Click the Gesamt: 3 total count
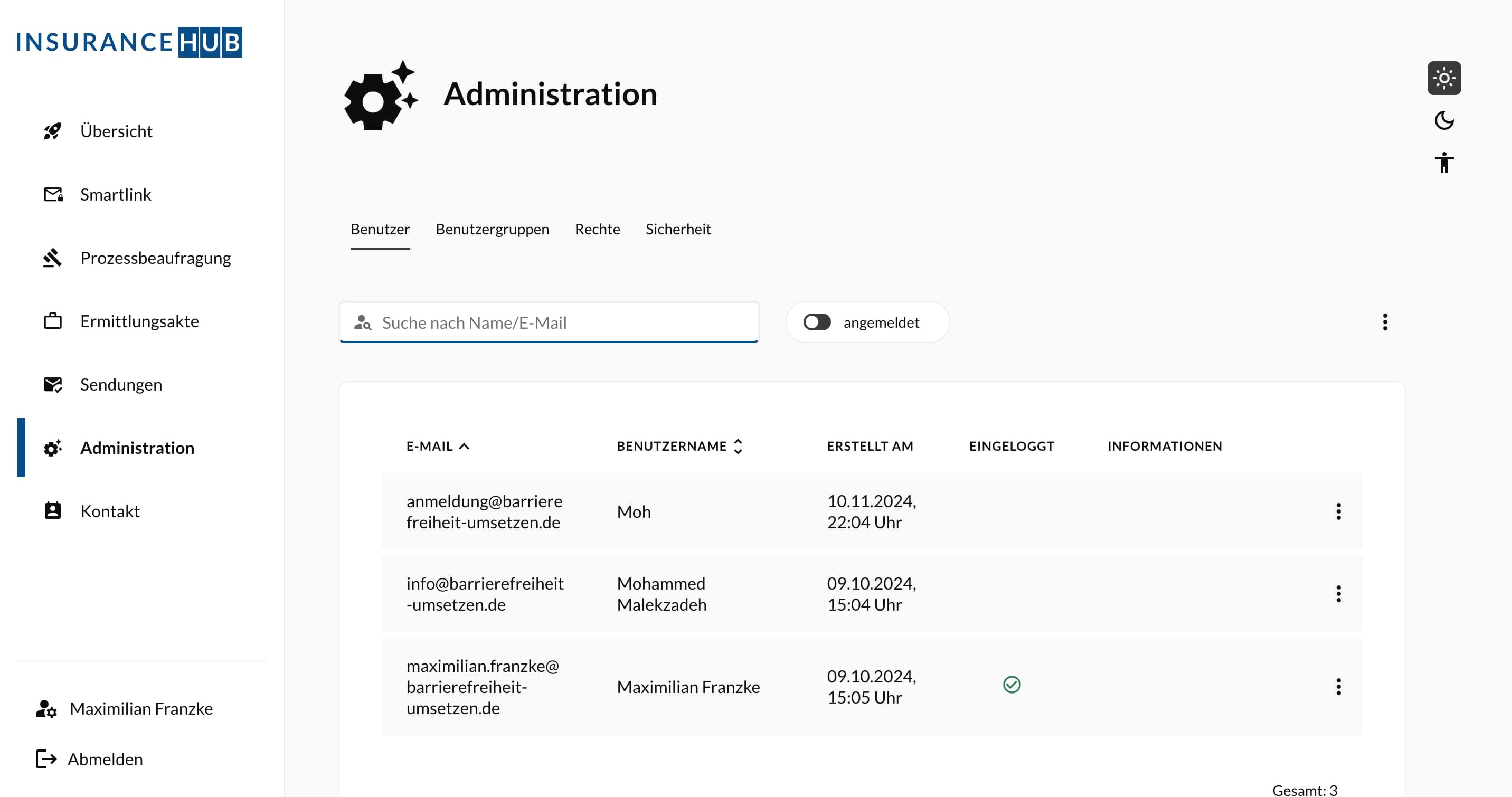This screenshot has width=1512, height=797. coord(1304,790)
